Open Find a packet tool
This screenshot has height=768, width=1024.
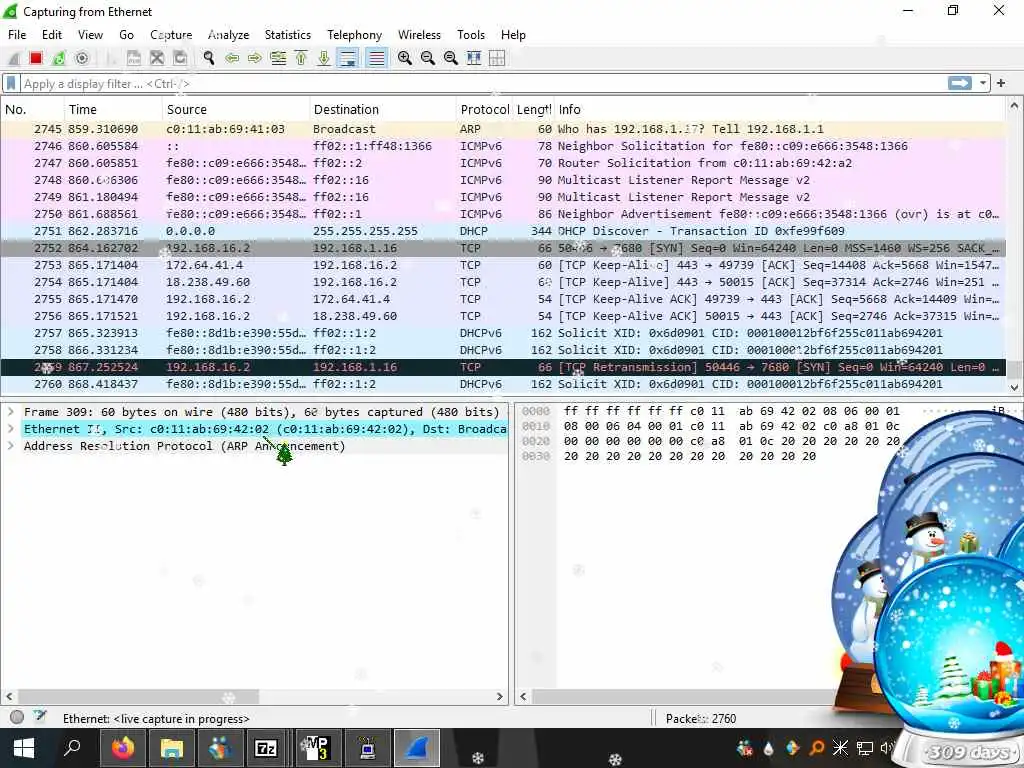(x=209, y=58)
